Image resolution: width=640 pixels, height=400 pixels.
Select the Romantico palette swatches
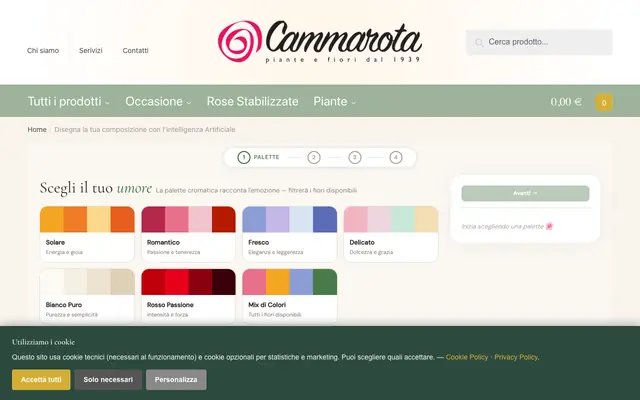(x=189, y=219)
